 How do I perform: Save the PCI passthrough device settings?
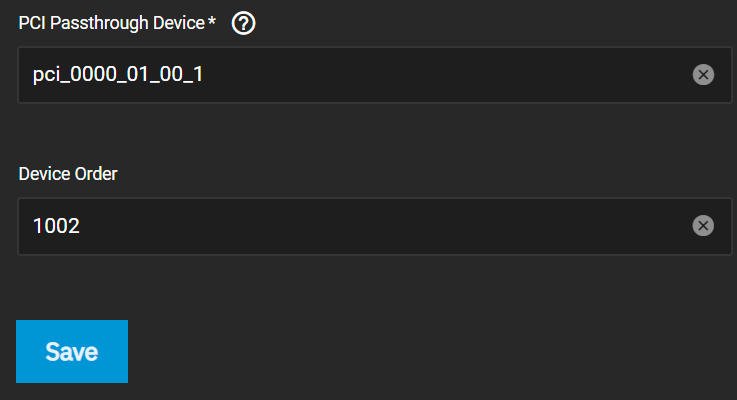(x=72, y=352)
